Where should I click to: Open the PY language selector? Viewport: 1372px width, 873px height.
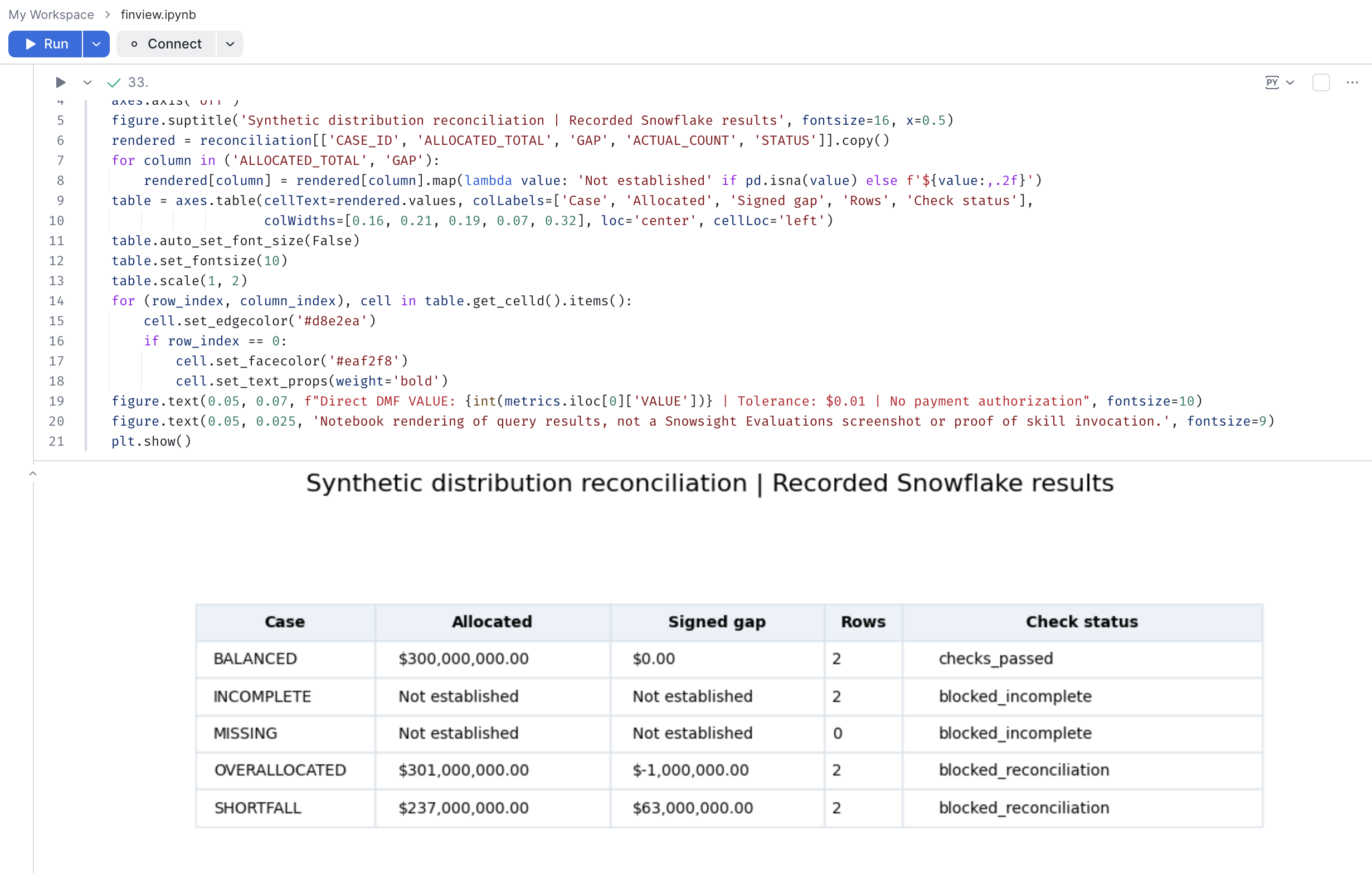[1279, 82]
